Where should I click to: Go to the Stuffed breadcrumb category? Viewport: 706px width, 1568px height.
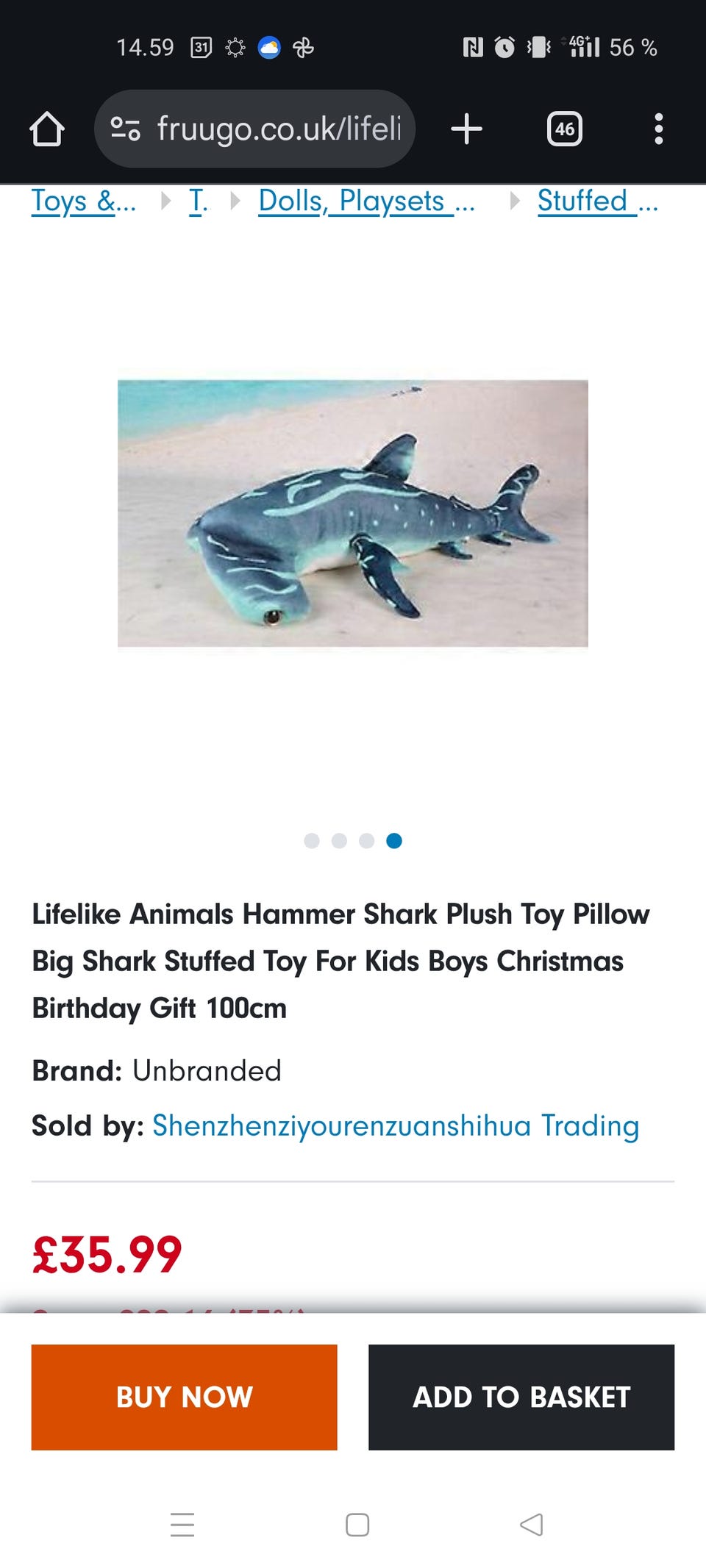tap(597, 201)
